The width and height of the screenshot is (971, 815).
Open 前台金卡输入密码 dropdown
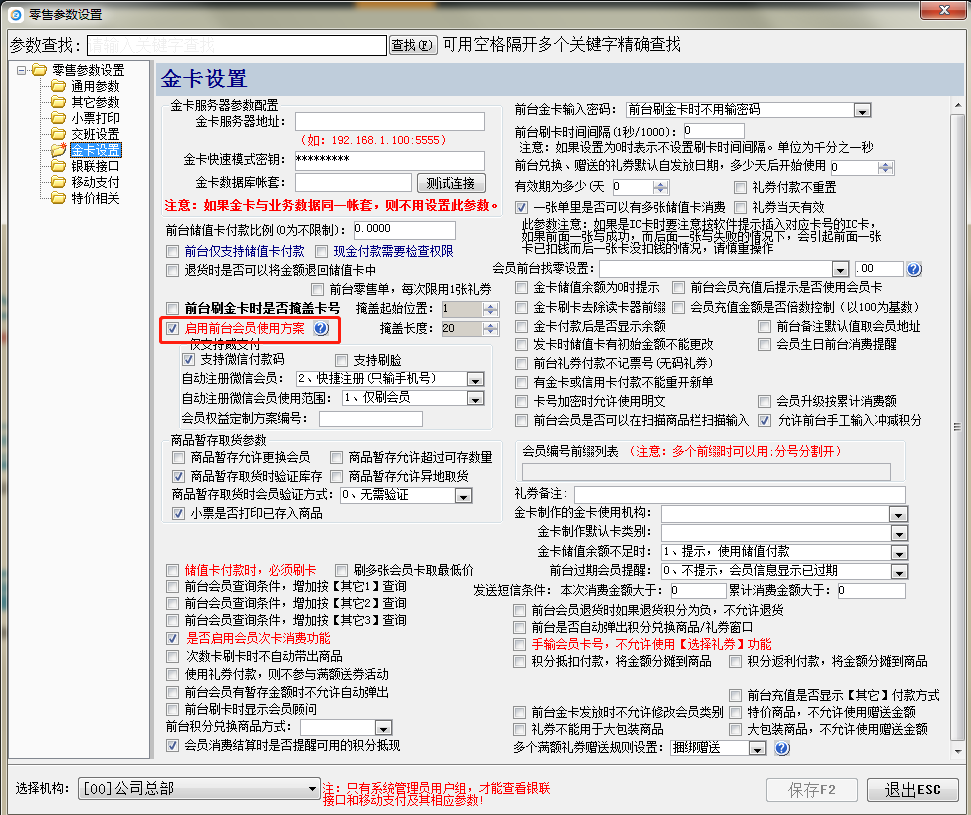click(861, 110)
